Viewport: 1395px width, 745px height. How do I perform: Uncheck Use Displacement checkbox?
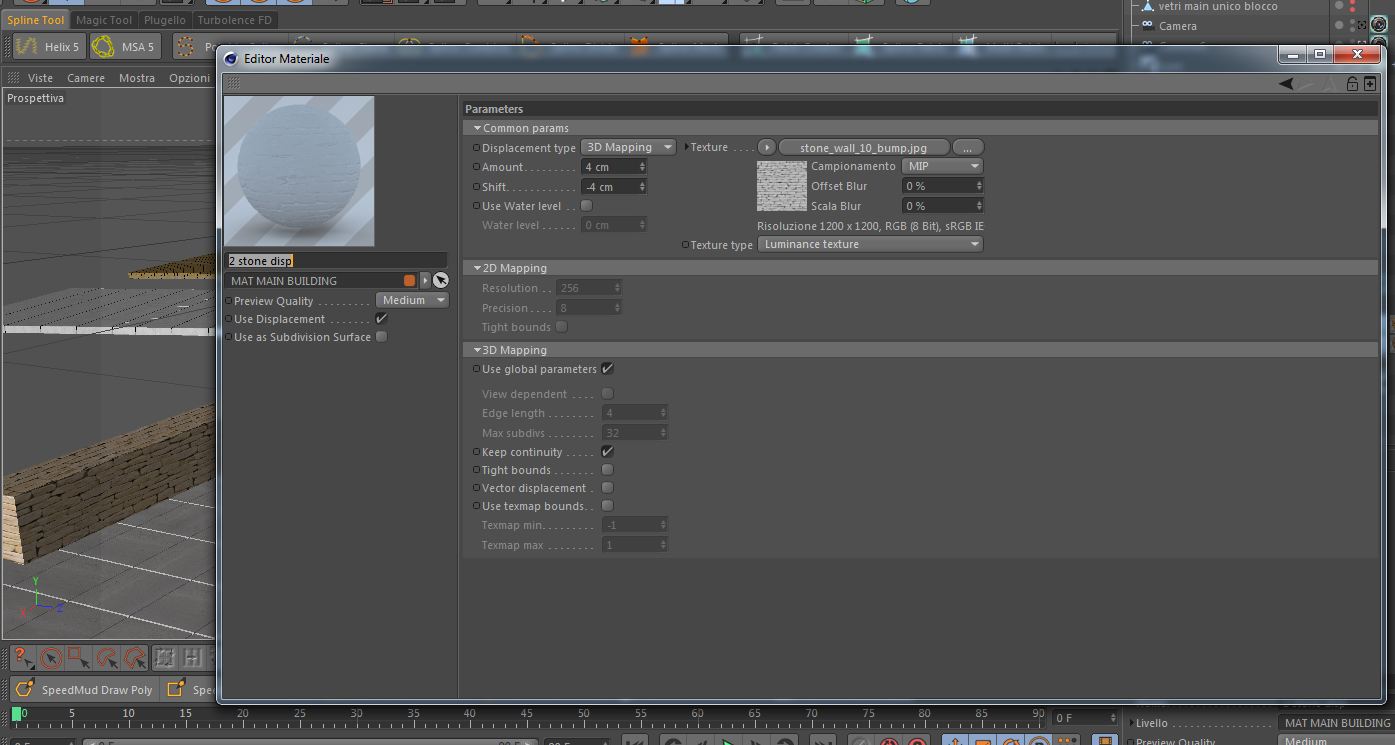pyautogui.click(x=381, y=319)
